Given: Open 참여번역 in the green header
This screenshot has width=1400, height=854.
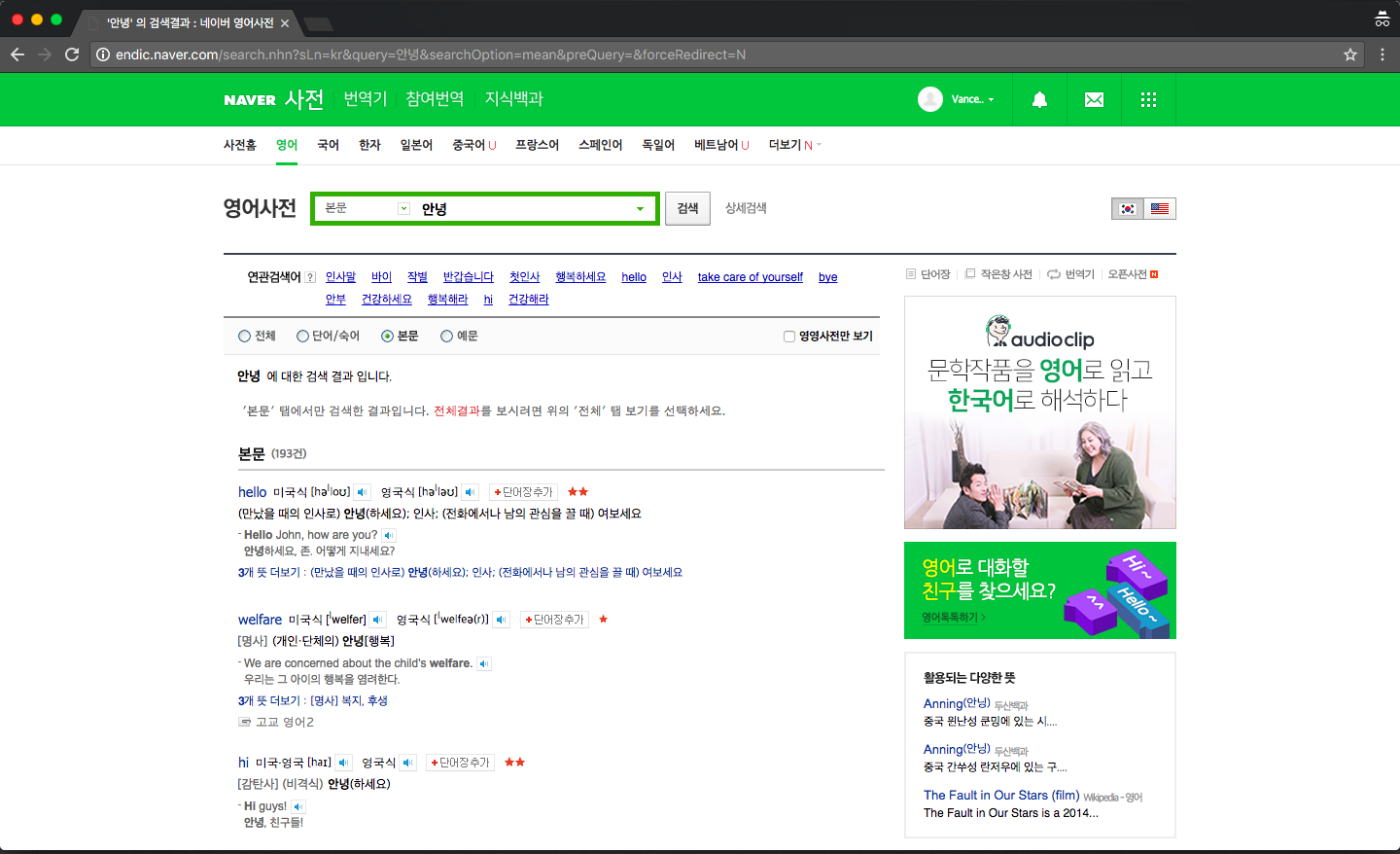Looking at the screenshot, I should pos(435,99).
